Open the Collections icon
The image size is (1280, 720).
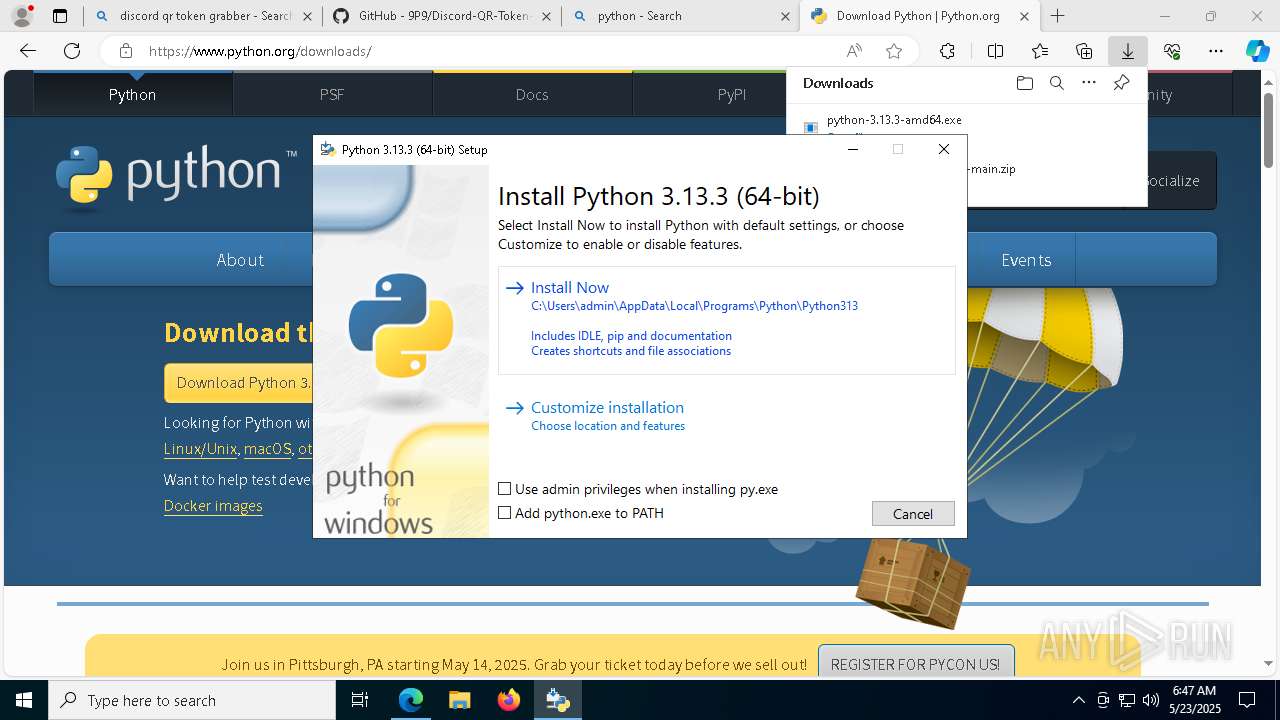(x=1084, y=51)
